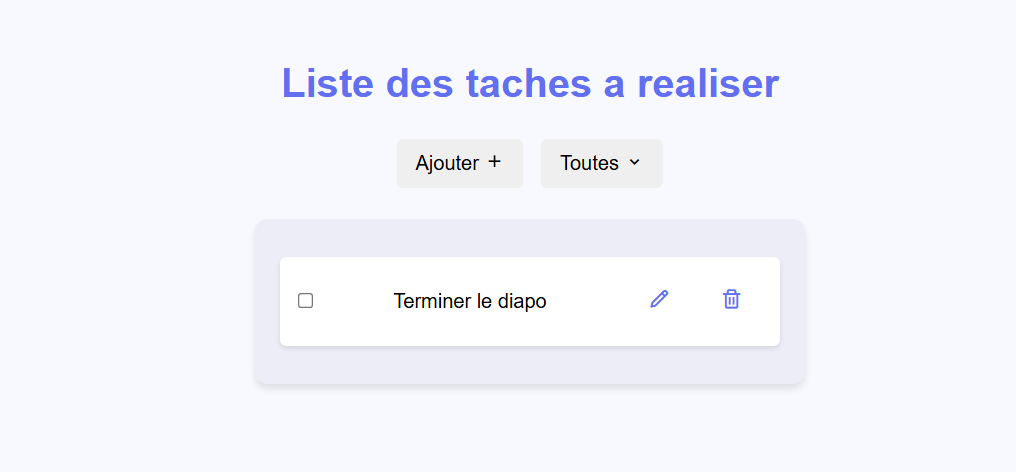Check the "Terminer le diapo" checkbox
This screenshot has height=472, width=1016.
pos(306,300)
